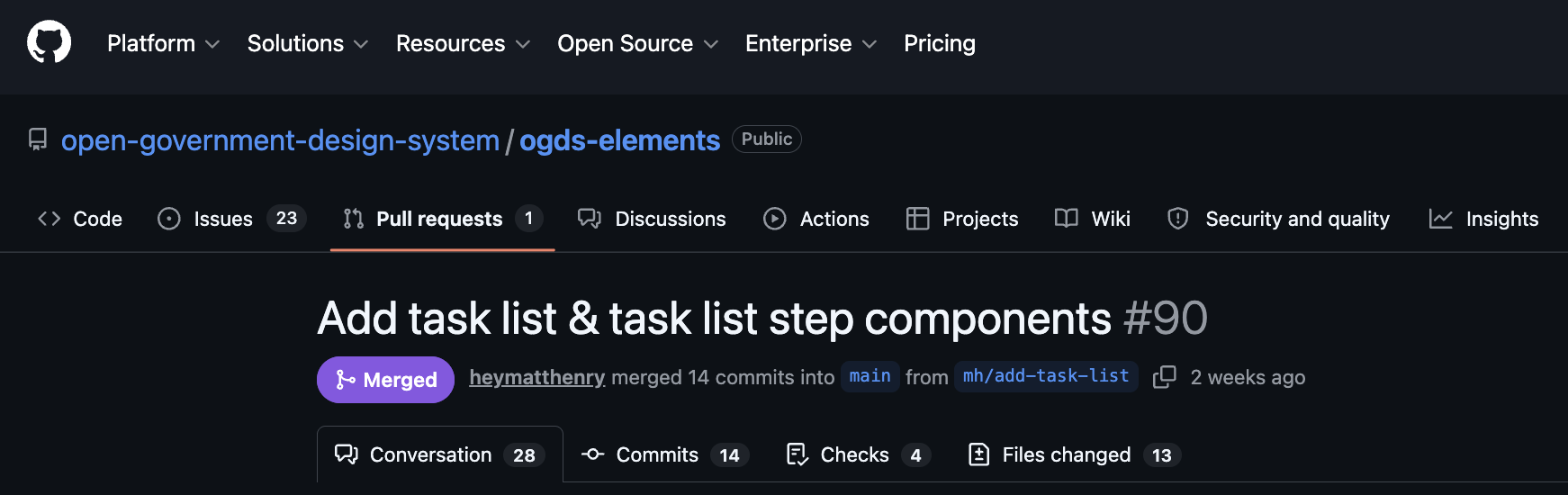1568x495 pixels.
Task: Open the main base branch link
Action: (x=870, y=376)
